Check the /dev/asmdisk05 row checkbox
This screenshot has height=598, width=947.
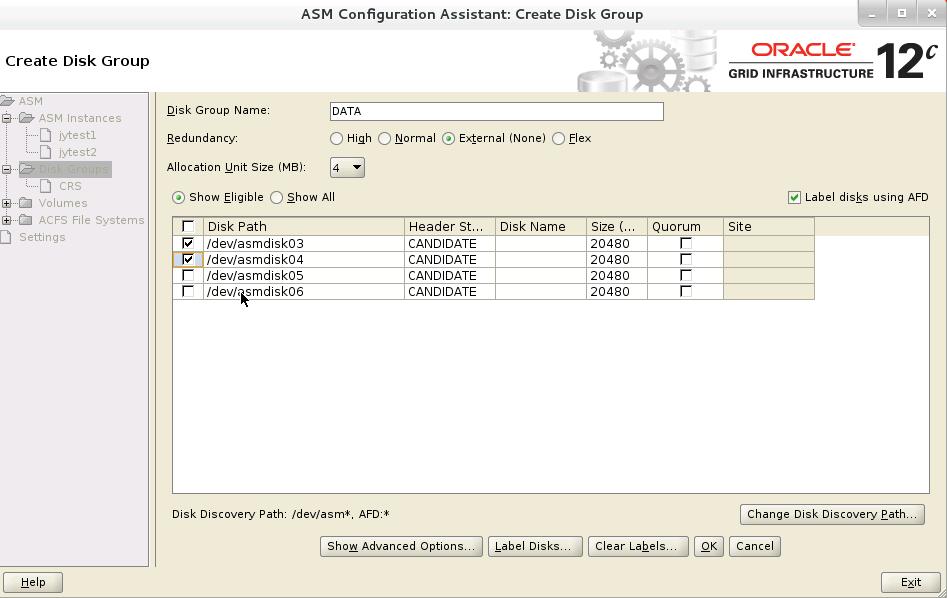tap(188, 275)
